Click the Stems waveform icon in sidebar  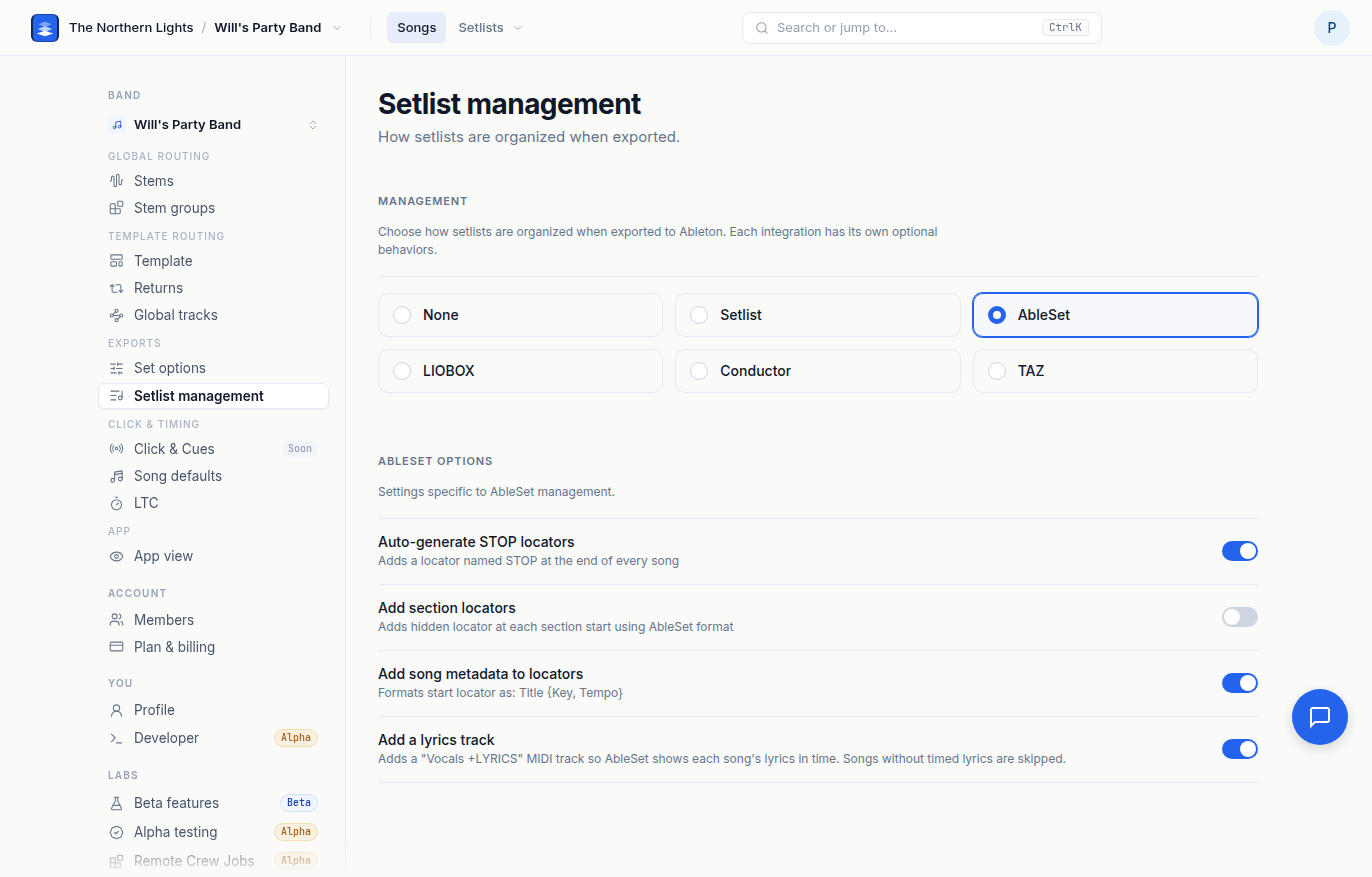pyautogui.click(x=116, y=181)
